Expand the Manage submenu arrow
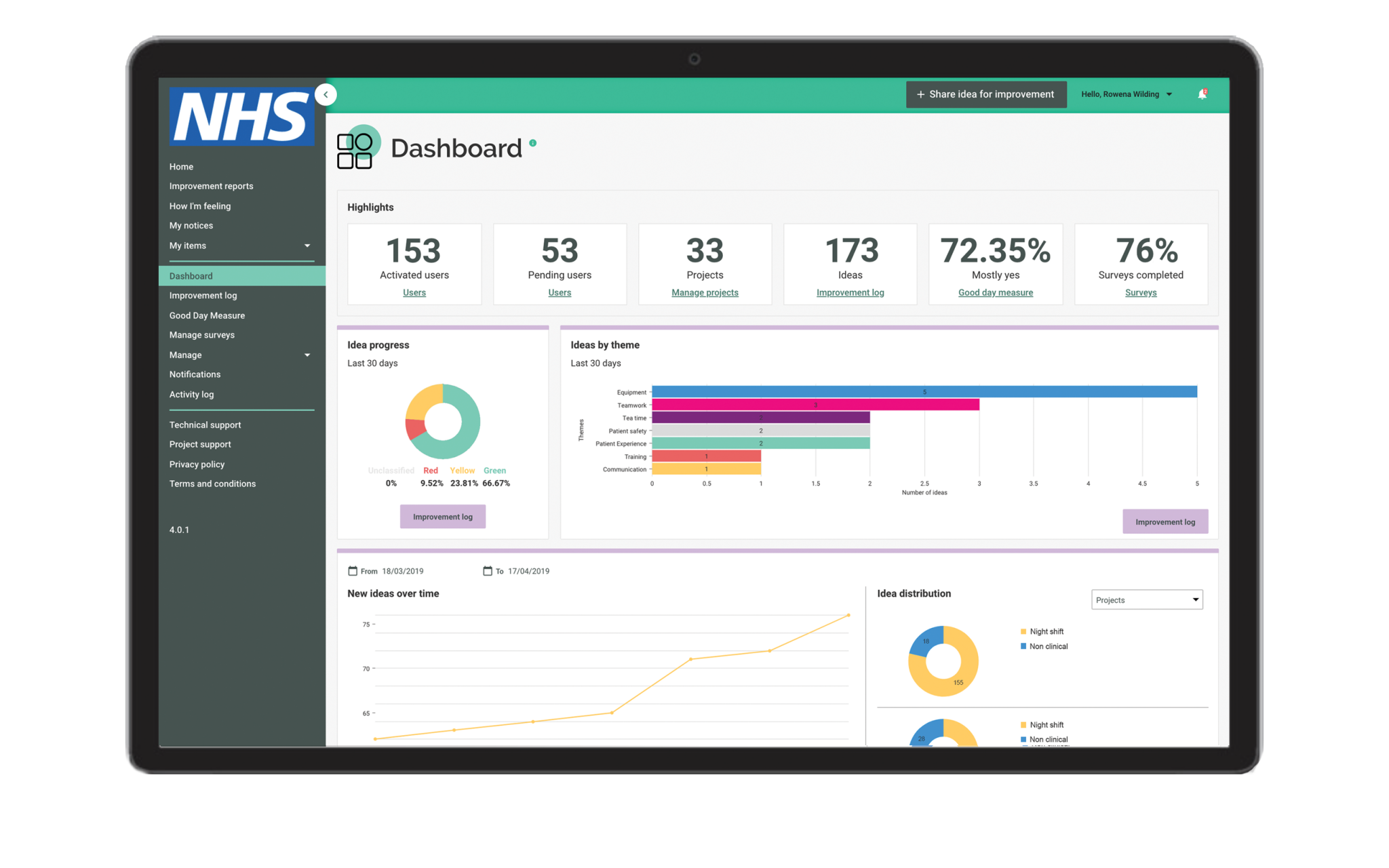This screenshot has width=1389, height=868. pos(307,355)
